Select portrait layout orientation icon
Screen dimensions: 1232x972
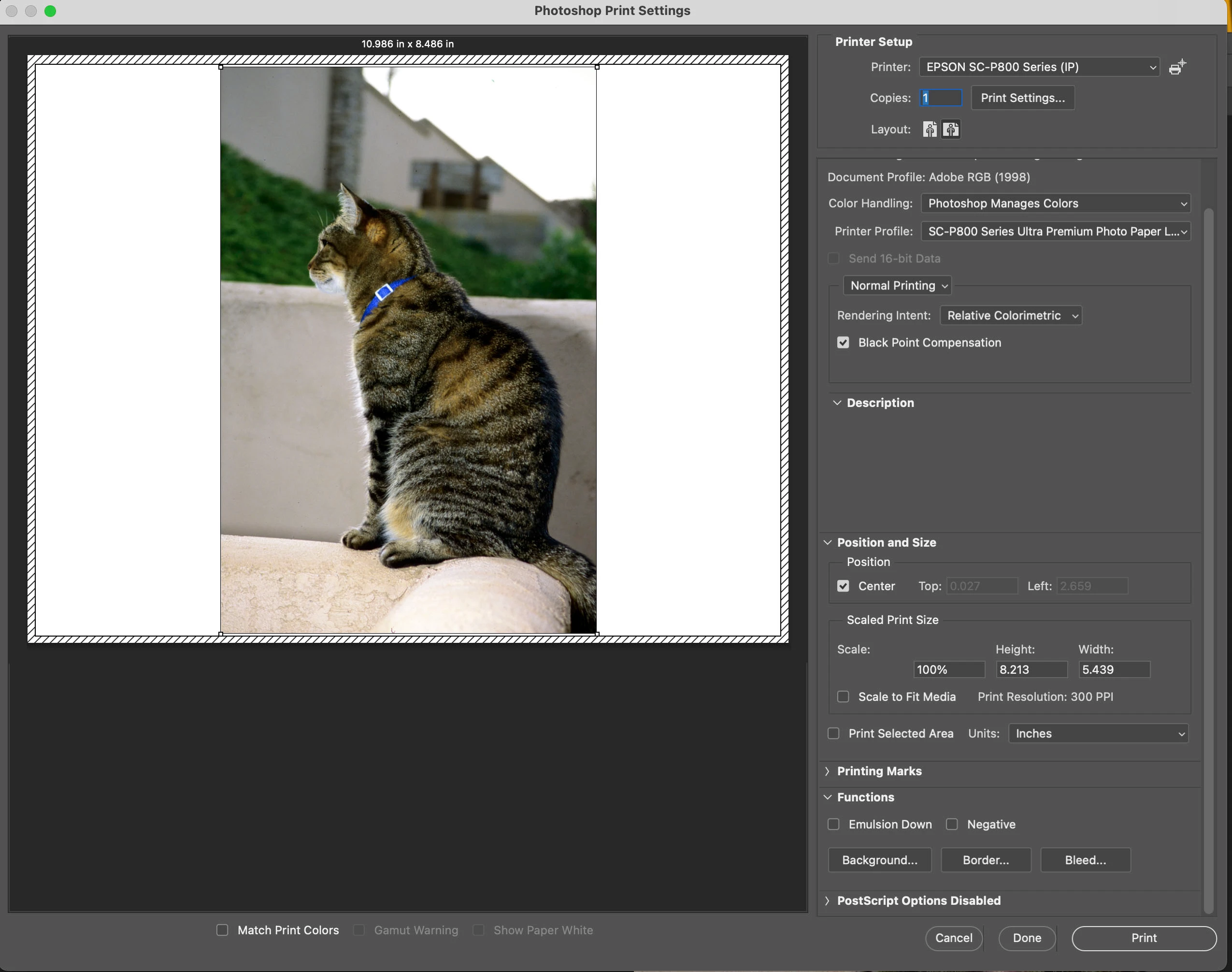(x=930, y=130)
